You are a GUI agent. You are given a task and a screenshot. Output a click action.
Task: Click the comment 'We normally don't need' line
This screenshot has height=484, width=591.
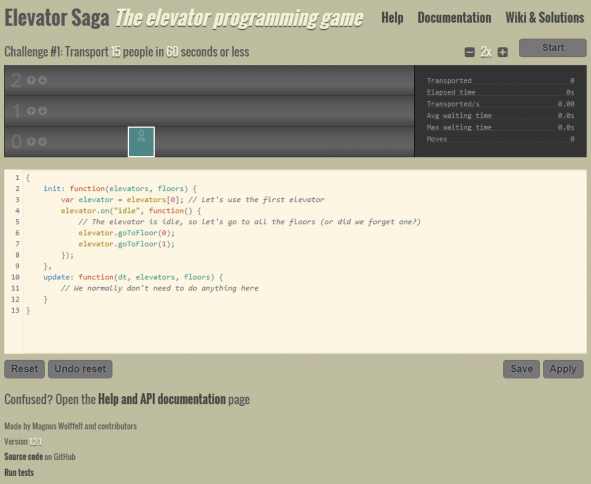pos(159,288)
